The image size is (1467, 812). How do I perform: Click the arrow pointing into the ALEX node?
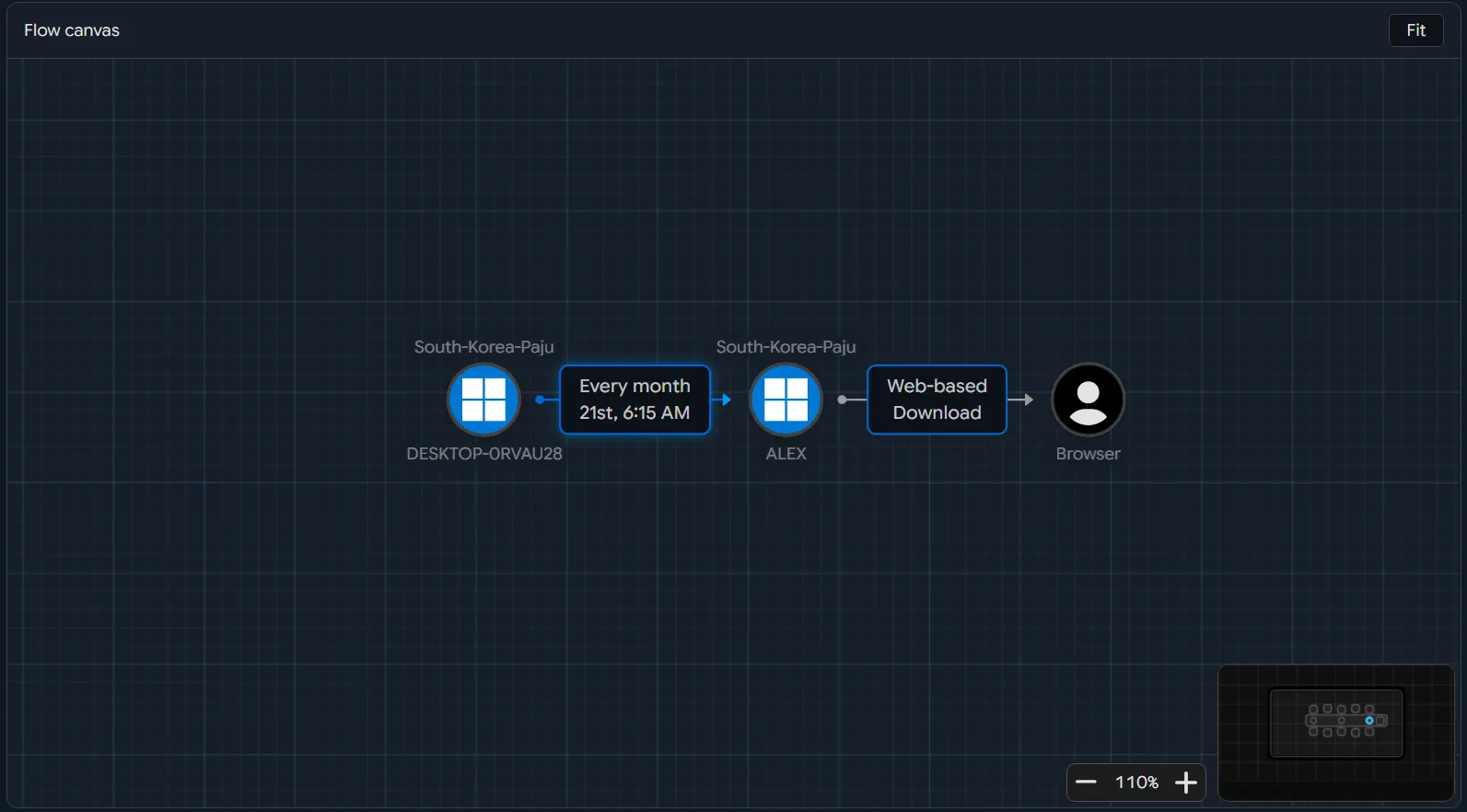pyautogui.click(x=727, y=400)
